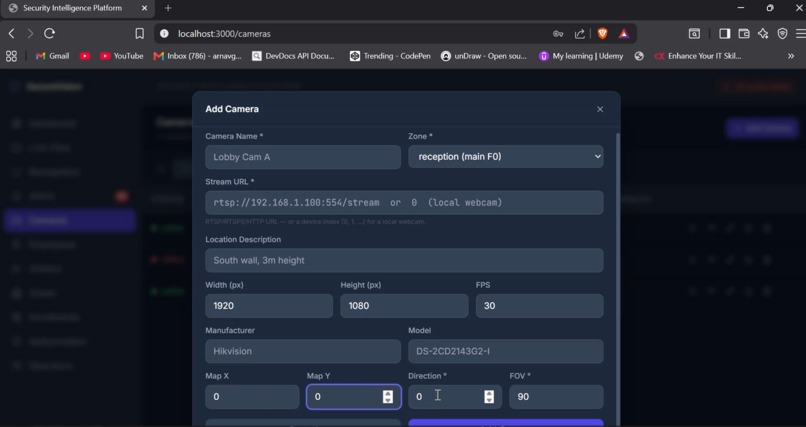Viewport: 806px width, 427px height.
Task: Click the Map Y spinner arrows
Action: pos(388,397)
